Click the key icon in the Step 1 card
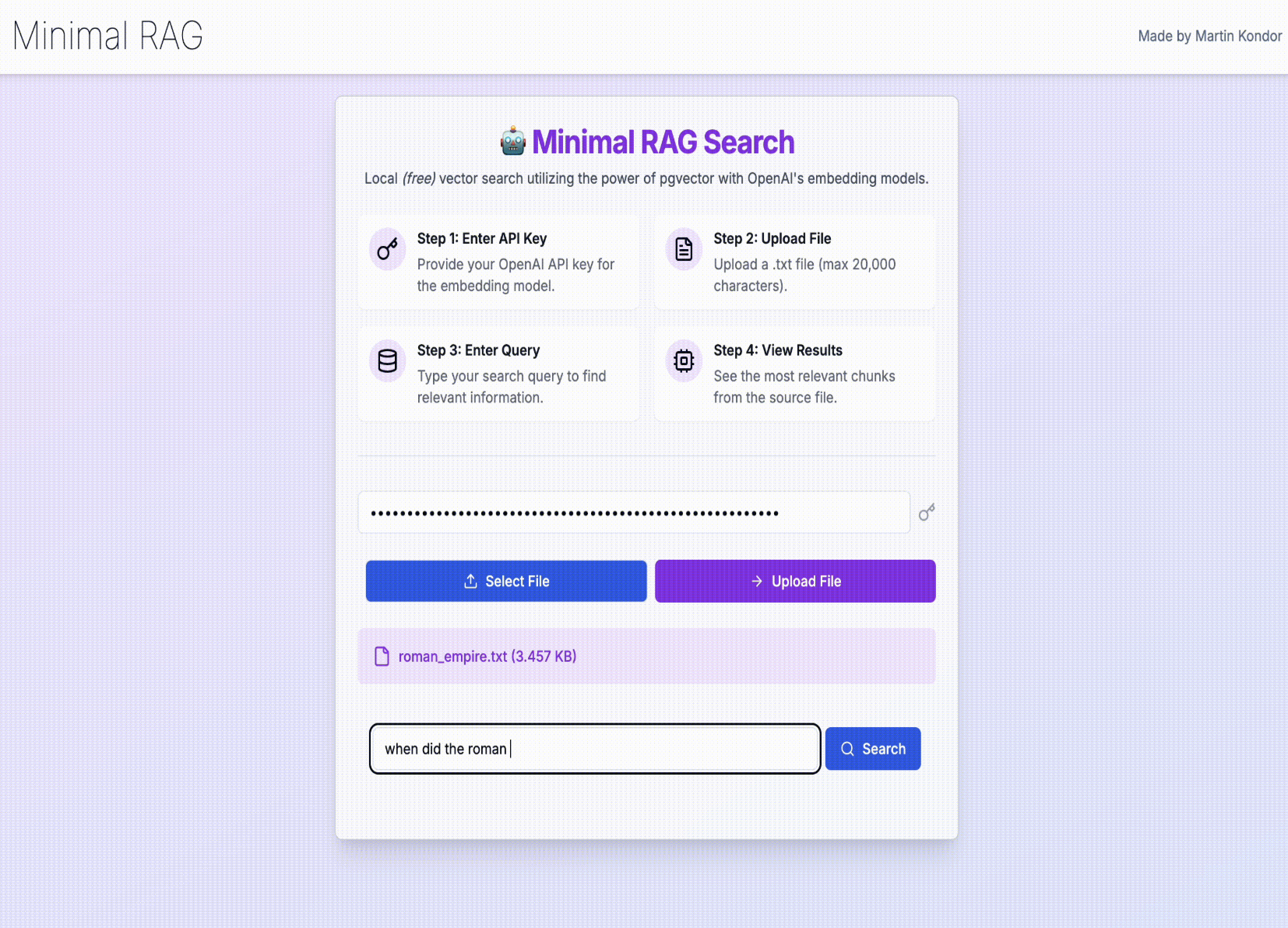1288x928 pixels. tap(387, 249)
